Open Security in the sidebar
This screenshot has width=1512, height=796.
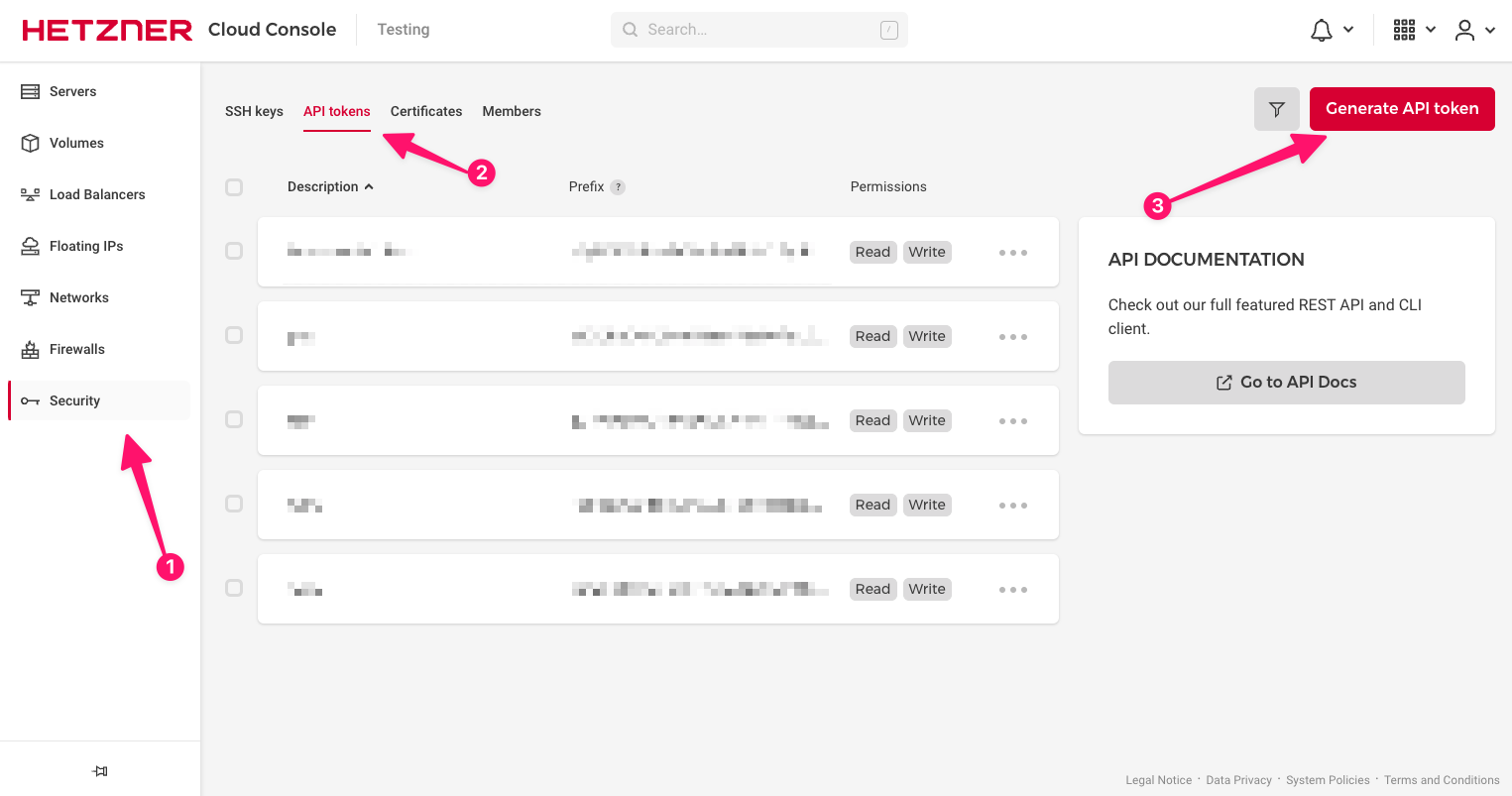pyautogui.click(x=99, y=400)
